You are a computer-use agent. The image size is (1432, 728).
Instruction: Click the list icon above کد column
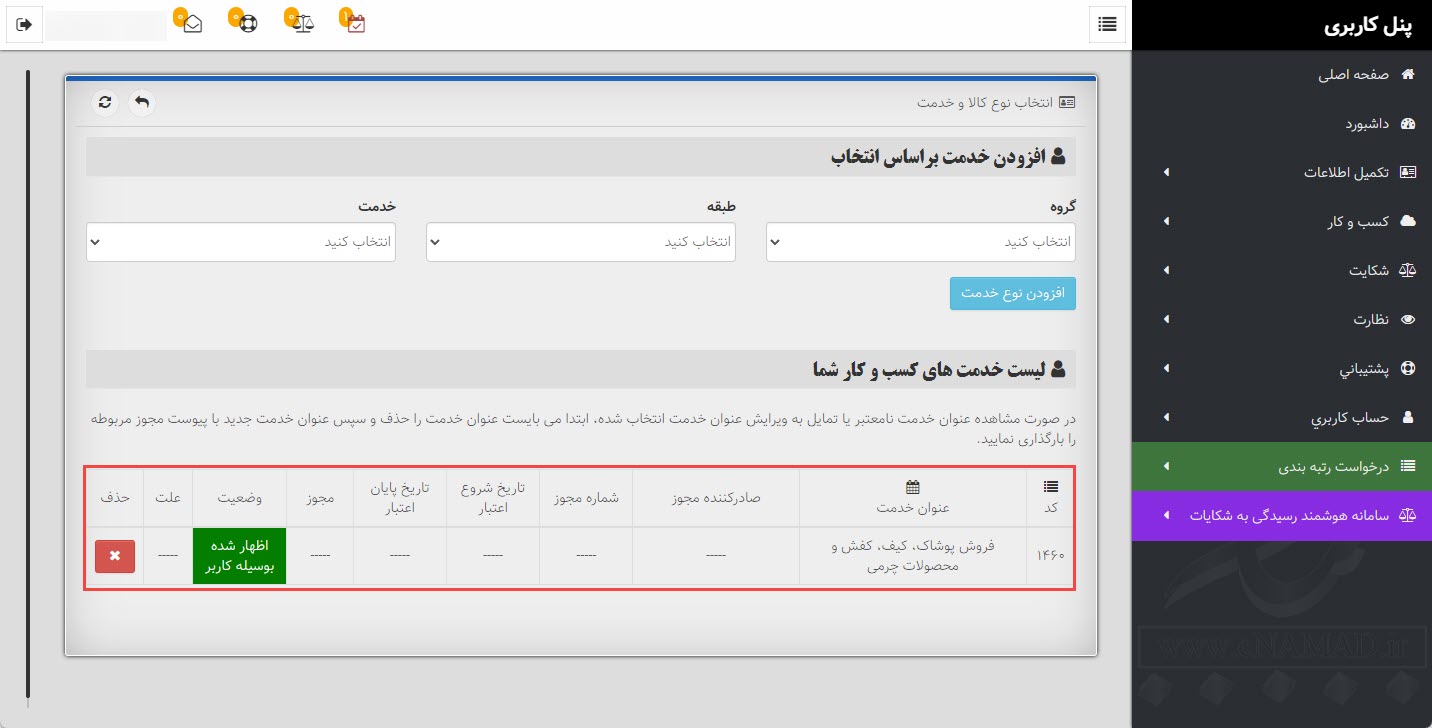(x=1050, y=487)
